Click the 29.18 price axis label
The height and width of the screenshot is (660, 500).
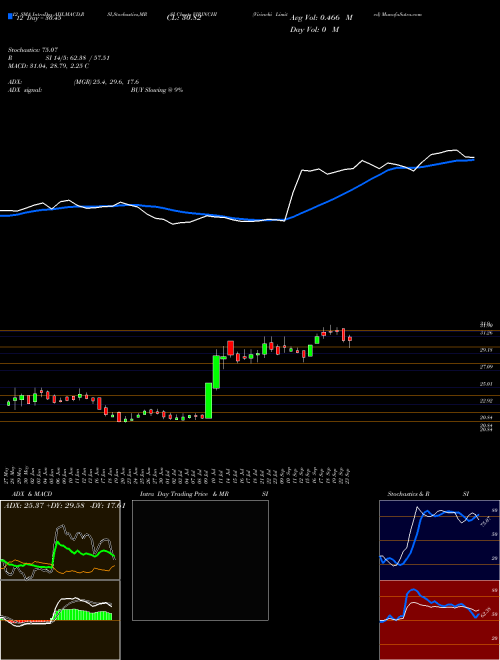[x=487, y=350]
